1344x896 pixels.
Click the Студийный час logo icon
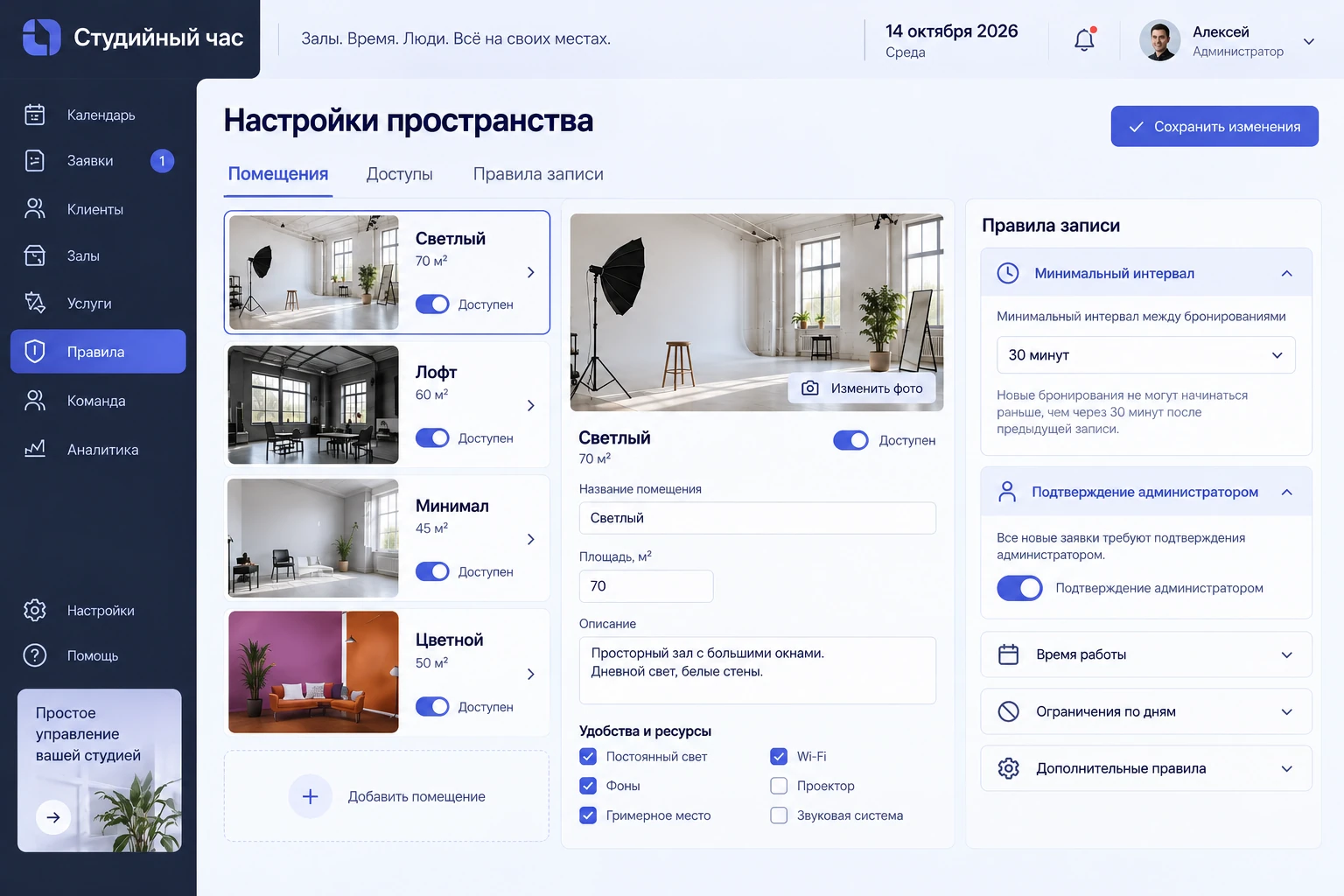pyautogui.click(x=41, y=38)
